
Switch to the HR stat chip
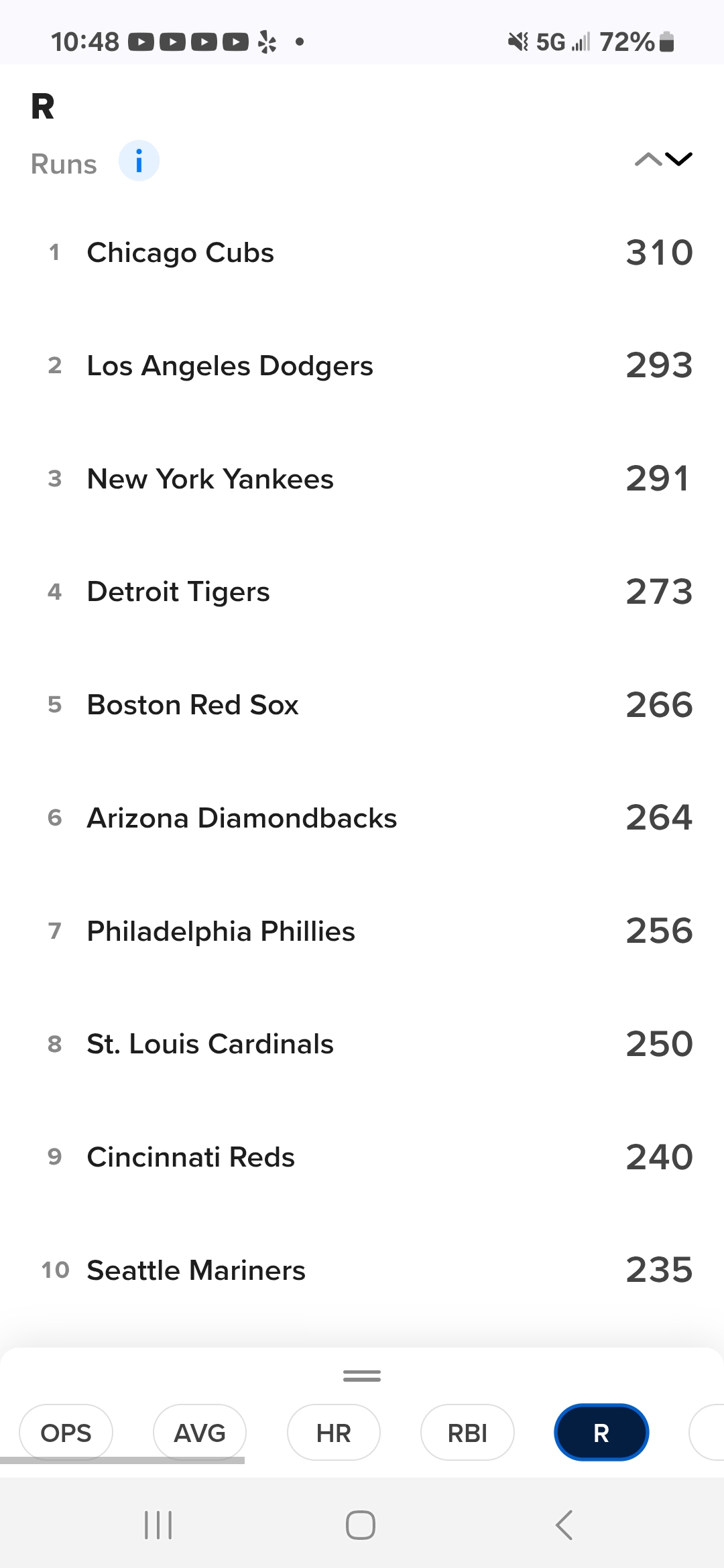click(334, 1433)
